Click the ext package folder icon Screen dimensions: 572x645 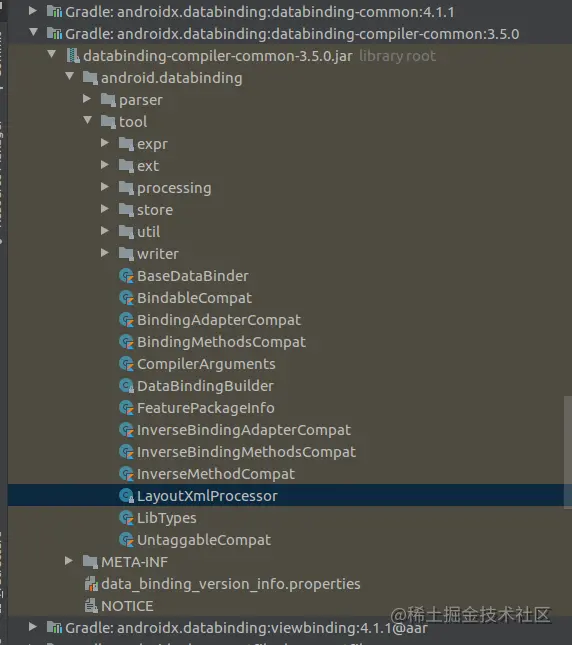coord(126,166)
